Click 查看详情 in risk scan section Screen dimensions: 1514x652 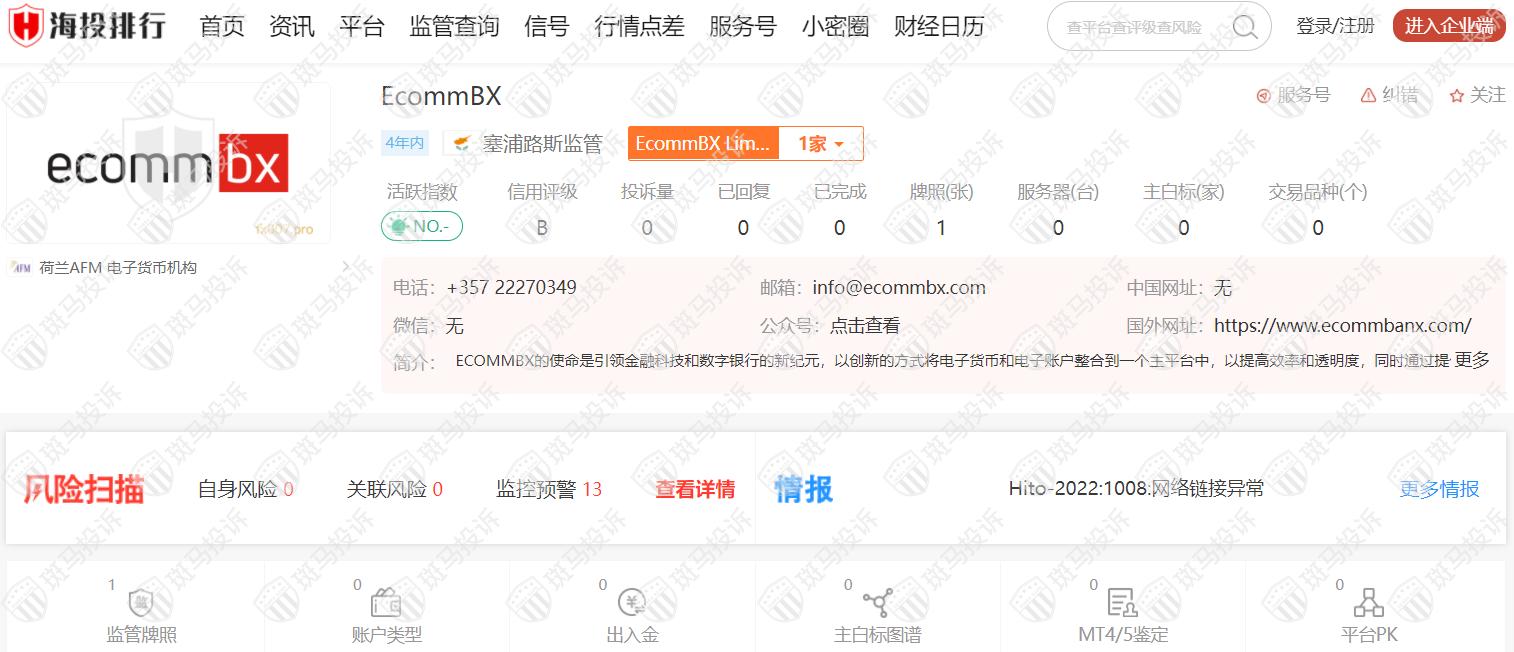695,489
